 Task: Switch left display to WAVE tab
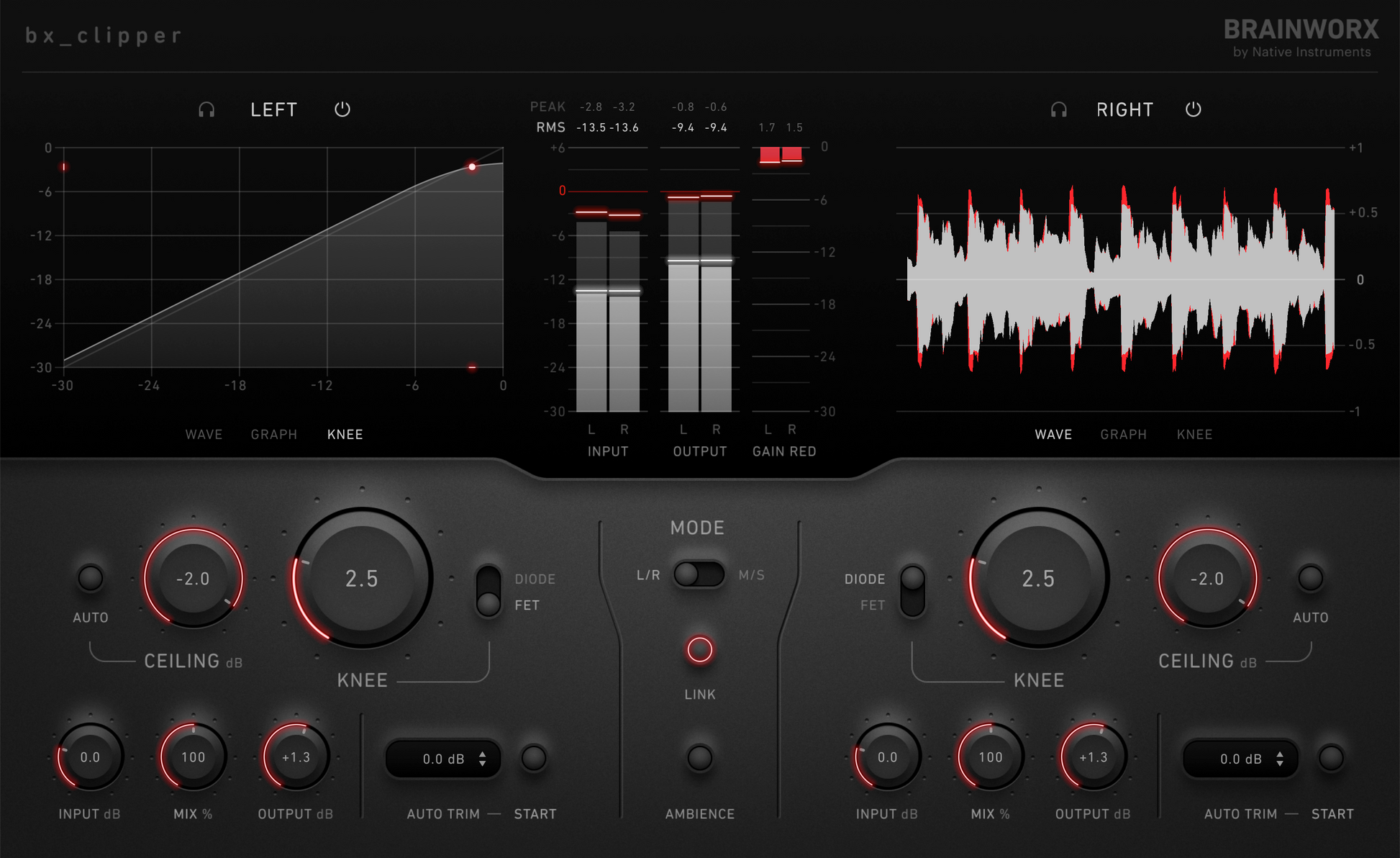[x=204, y=434]
